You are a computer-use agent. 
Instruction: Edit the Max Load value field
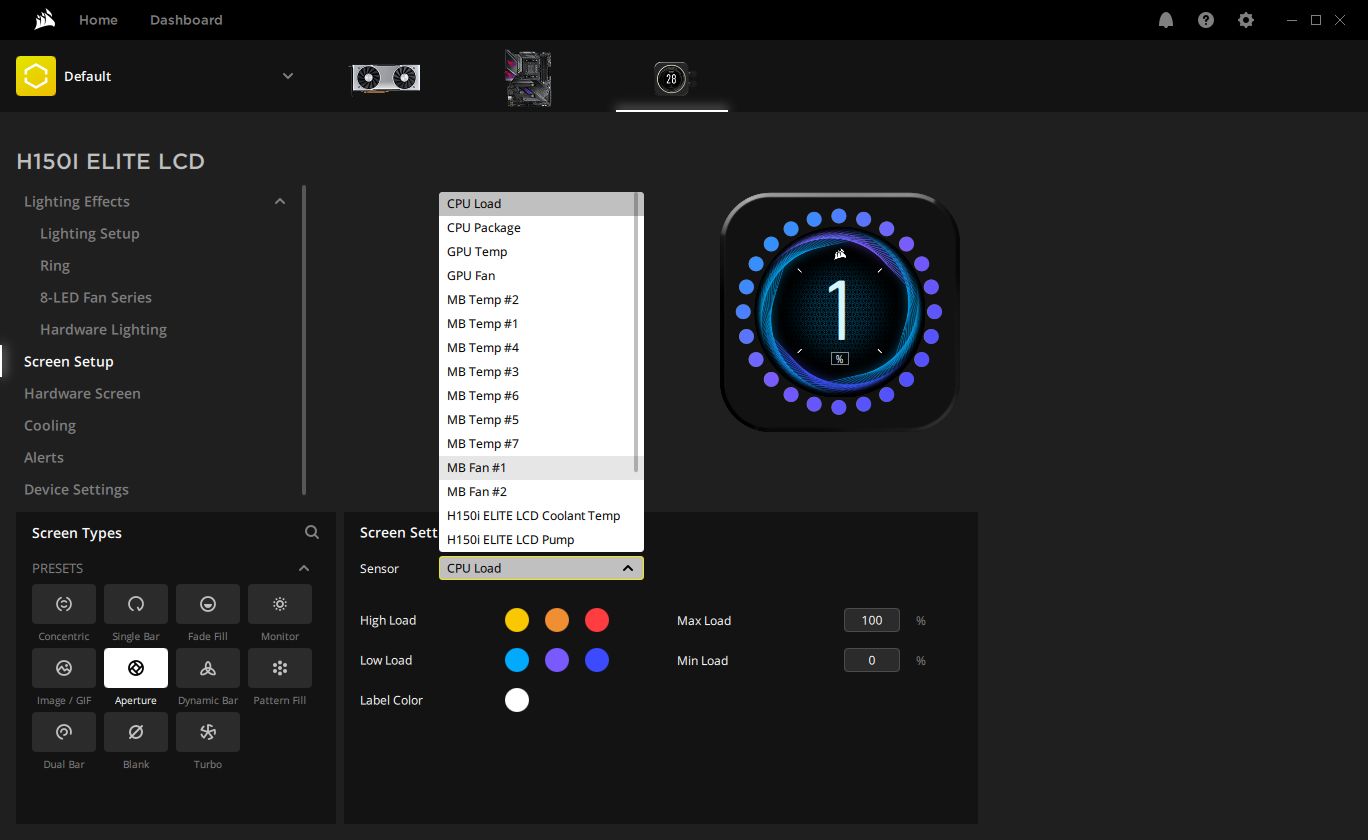(x=872, y=620)
